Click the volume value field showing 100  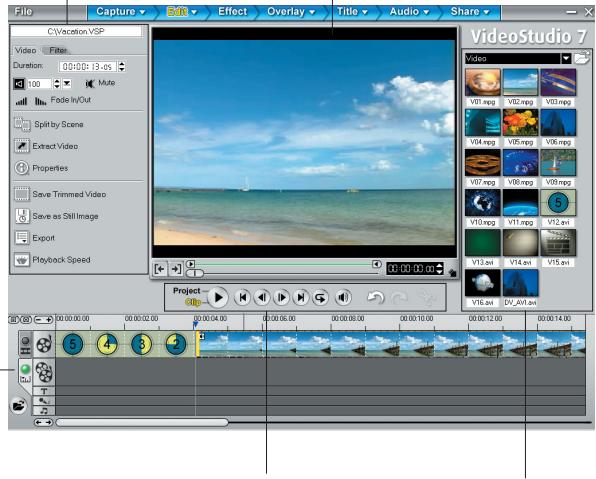coord(39,84)
